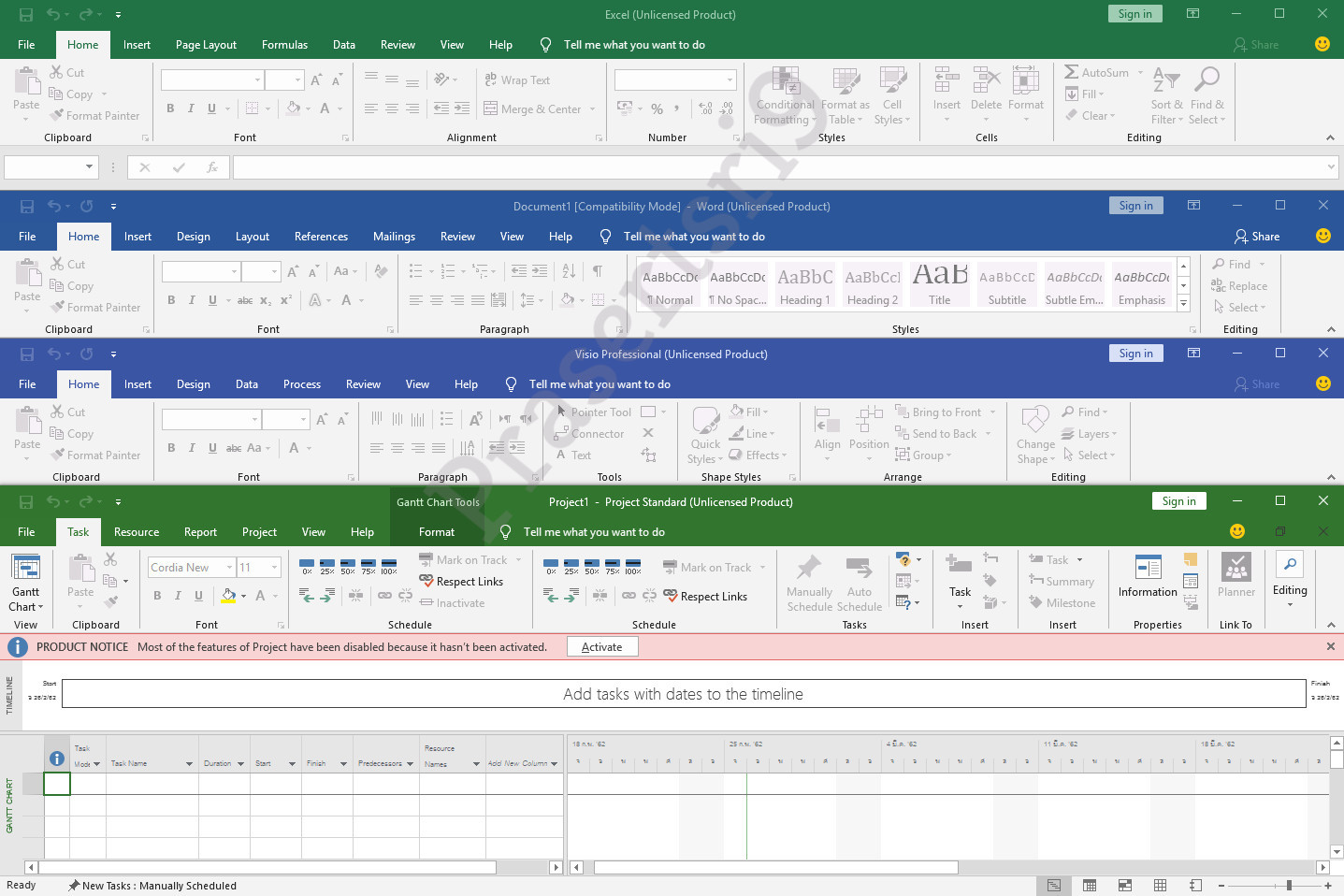The height and width of the screenshot is (896, 1344).
Task: Expand Word Styles gallery
Action: 1183,304
